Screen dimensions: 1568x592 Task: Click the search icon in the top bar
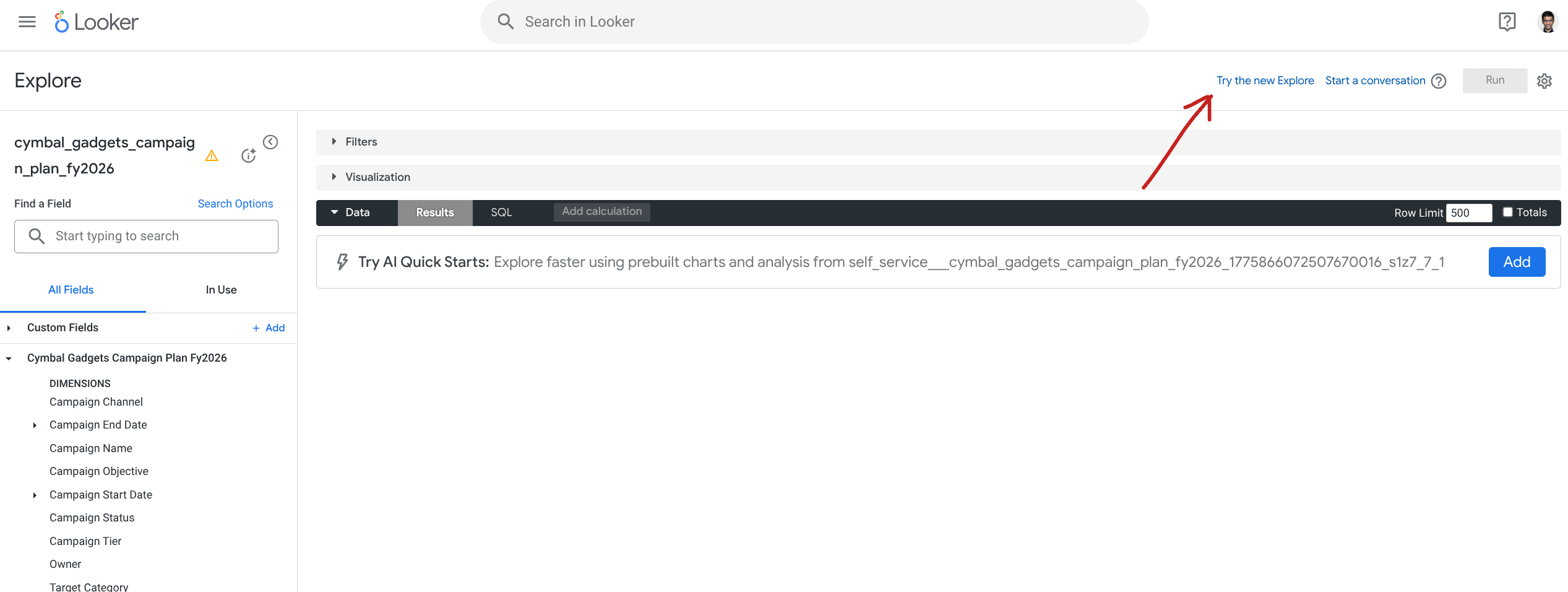pyautogui.click(x=505, y=21)
